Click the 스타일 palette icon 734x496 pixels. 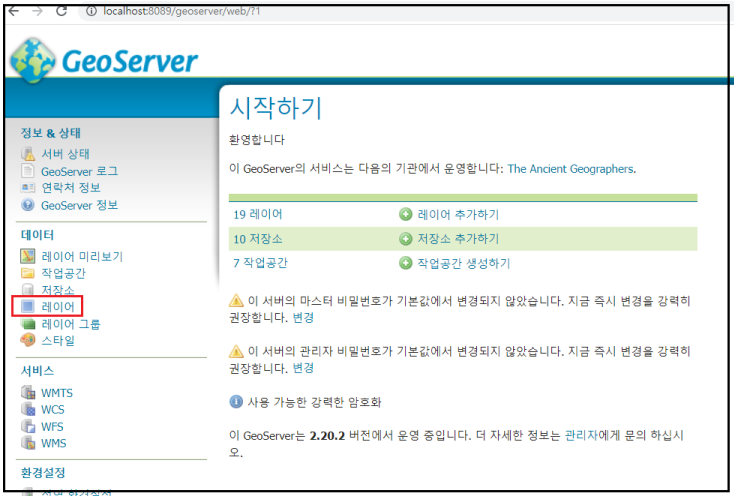click(28, 340)
